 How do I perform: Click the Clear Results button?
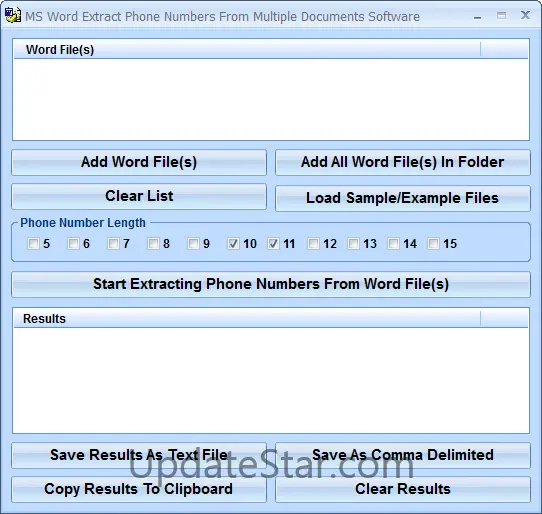pyautogui.click(x=403, y=489)
